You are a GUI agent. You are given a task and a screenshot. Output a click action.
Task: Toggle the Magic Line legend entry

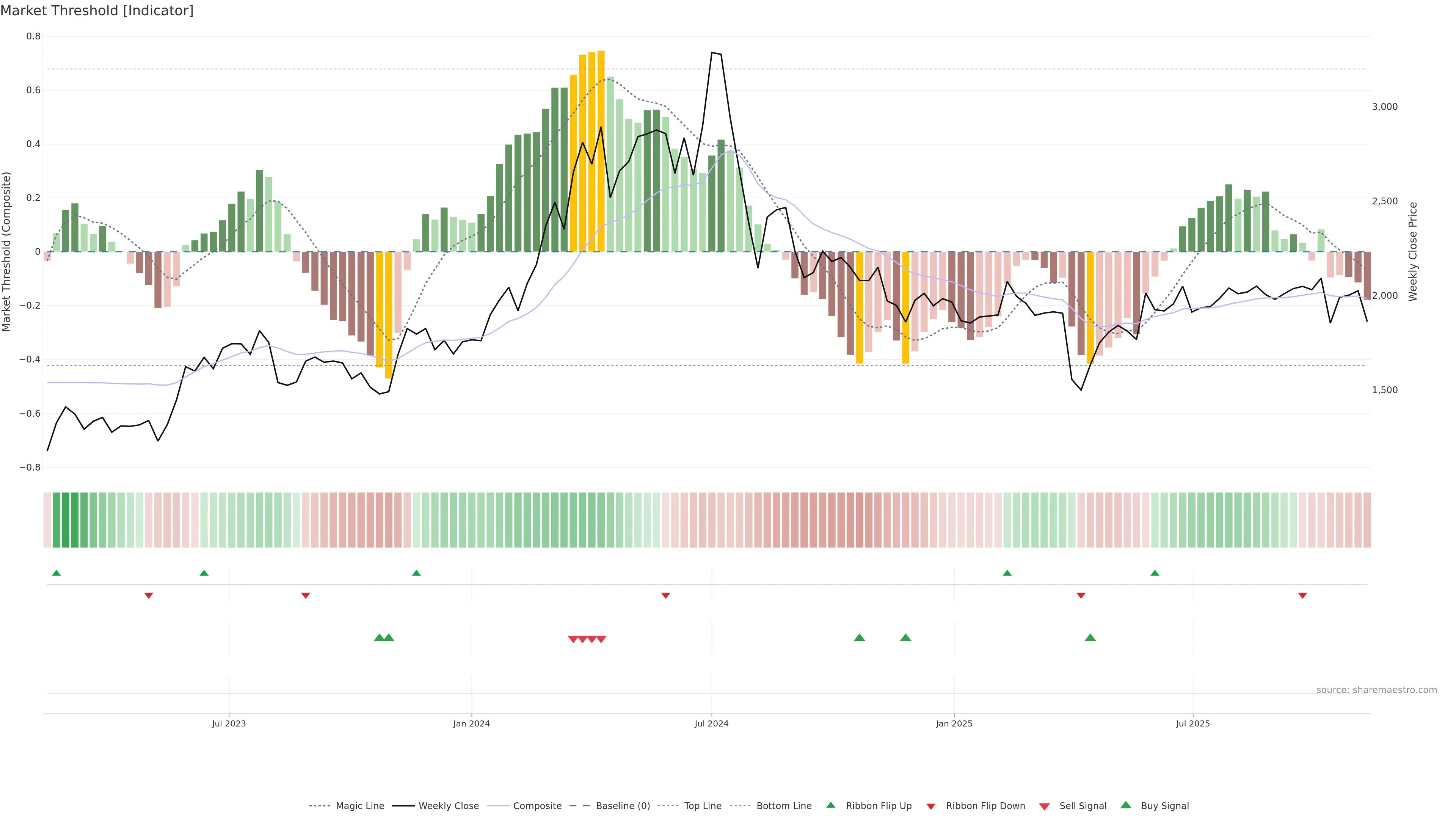(x=359, y=806)
